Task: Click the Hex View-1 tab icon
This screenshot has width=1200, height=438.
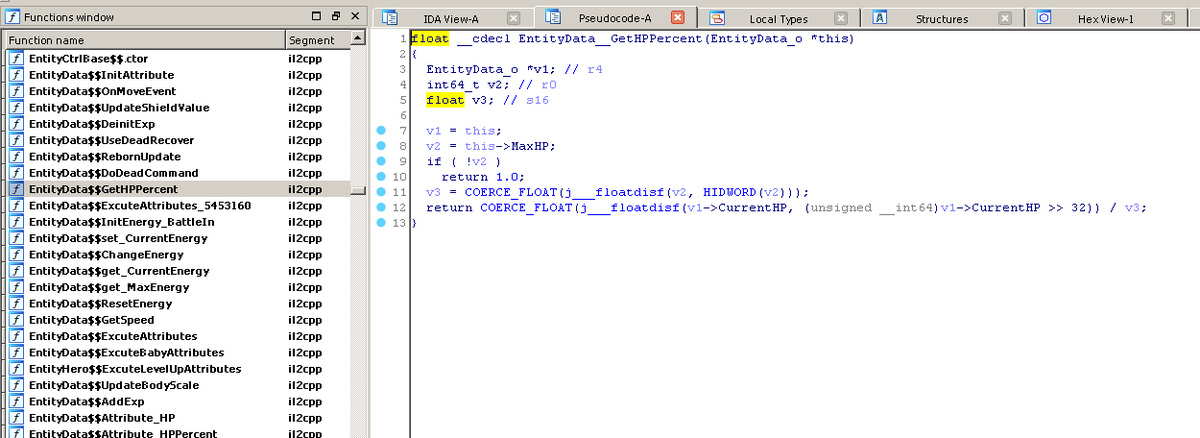Action: 1044,18
